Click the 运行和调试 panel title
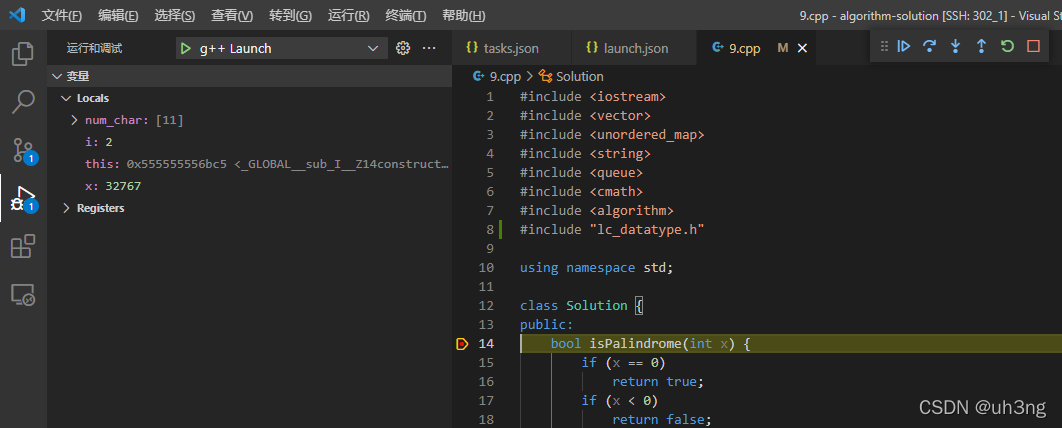1062x428 pixels. click(x=95, y=49)
